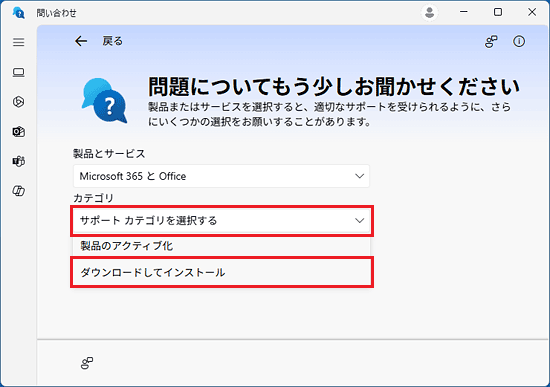Click the chat question mark illustration
The image size is (550, 387).
(104, 100)
